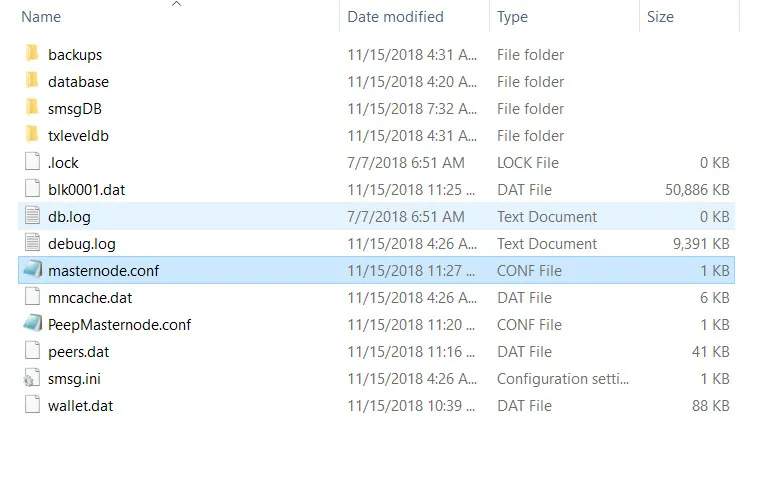Click the database folder icon

tap(32, 80)
